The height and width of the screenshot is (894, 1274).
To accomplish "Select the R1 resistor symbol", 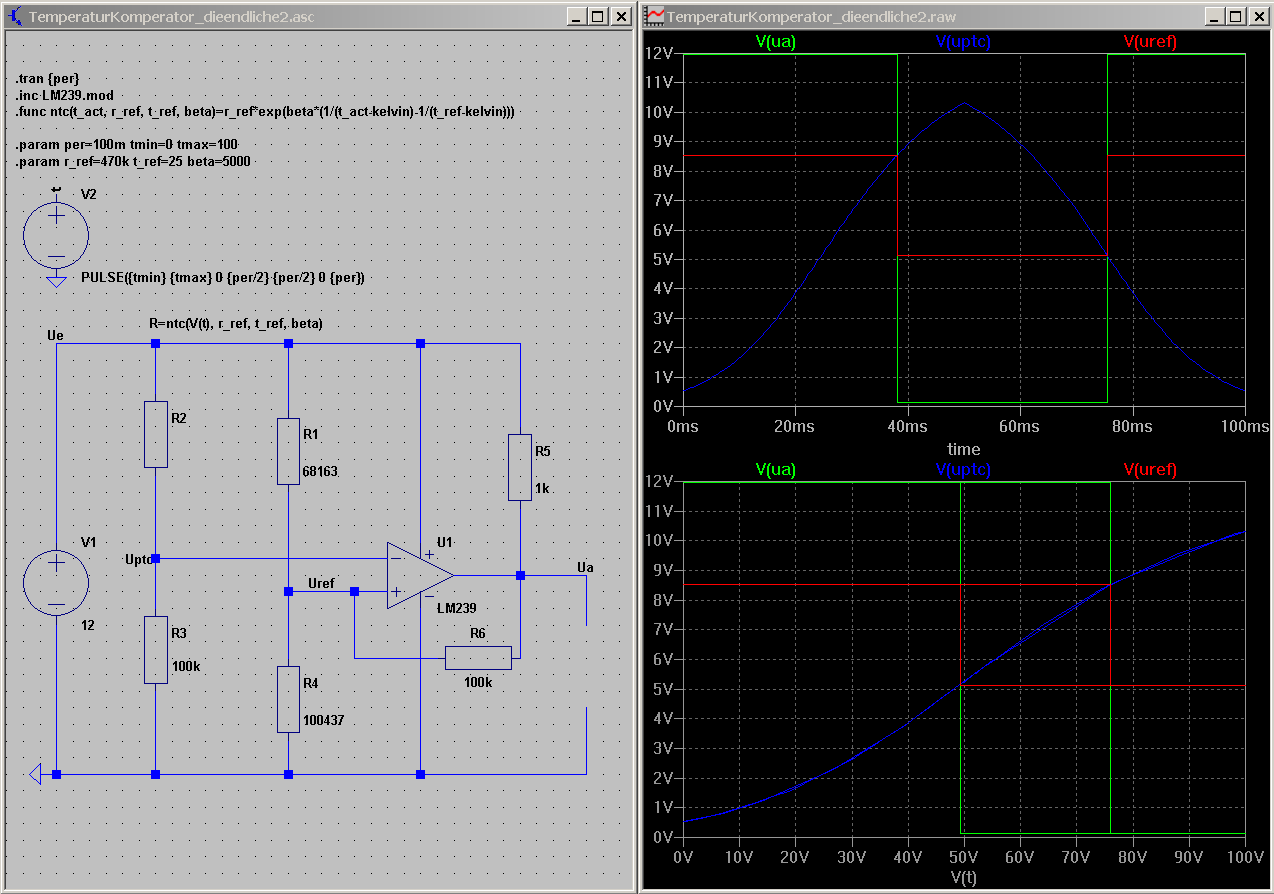I will click(288, 451).
